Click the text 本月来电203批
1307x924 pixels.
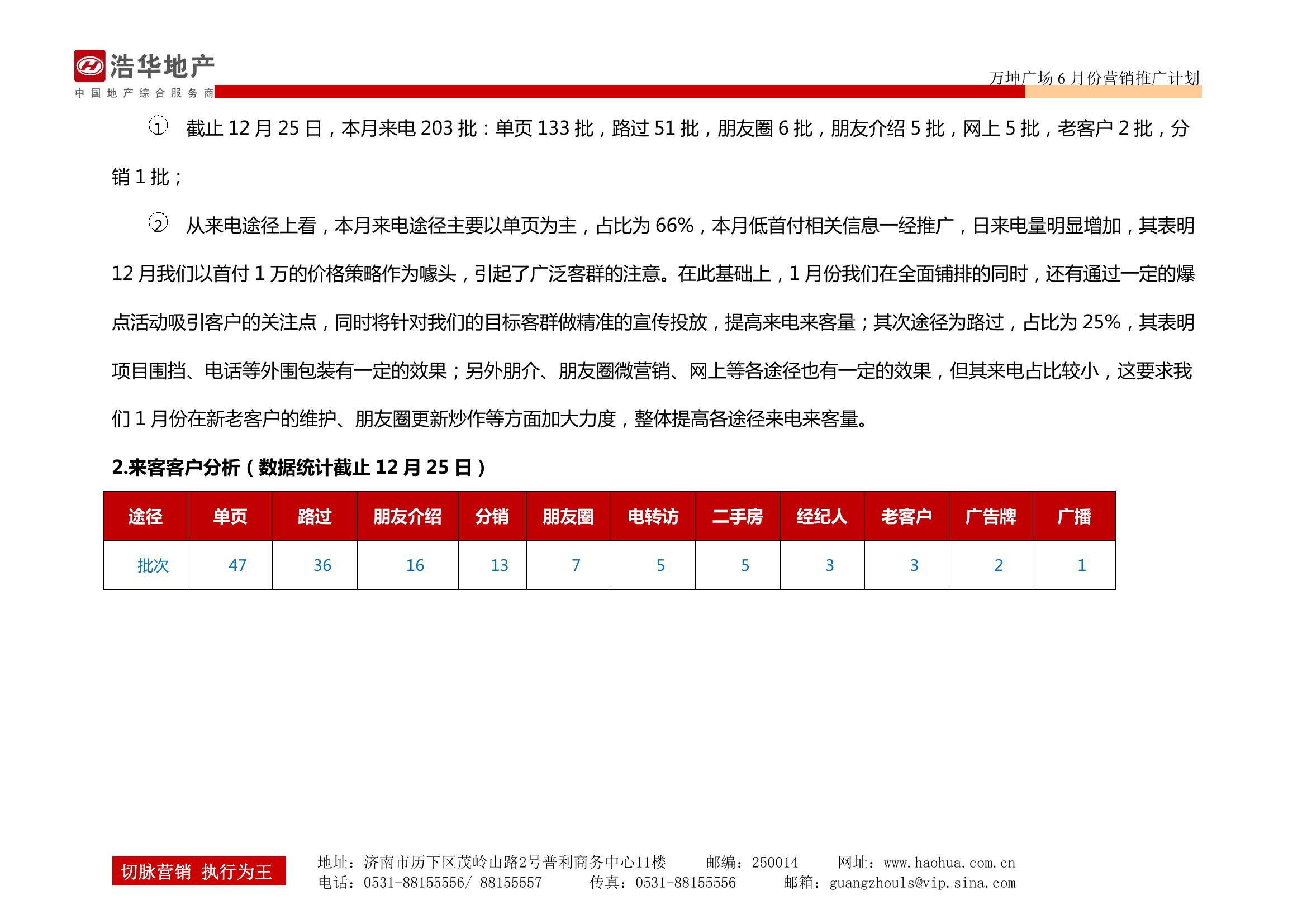pyautogui.click(x=408, y=128)
